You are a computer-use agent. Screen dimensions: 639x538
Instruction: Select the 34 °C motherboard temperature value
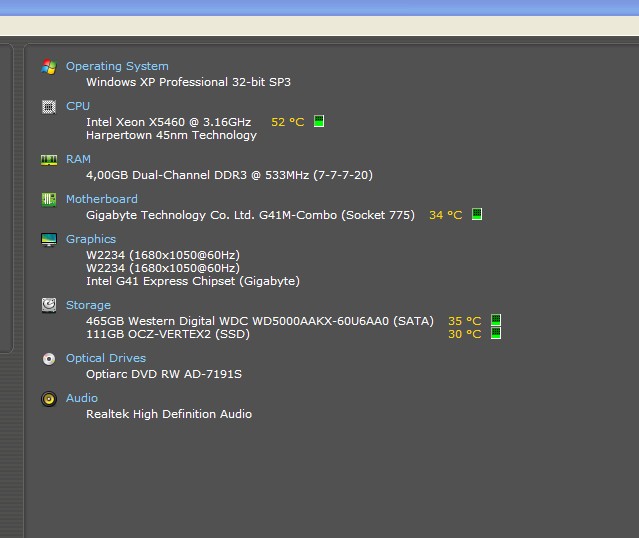pyautogui.click(x=445, y=215)
